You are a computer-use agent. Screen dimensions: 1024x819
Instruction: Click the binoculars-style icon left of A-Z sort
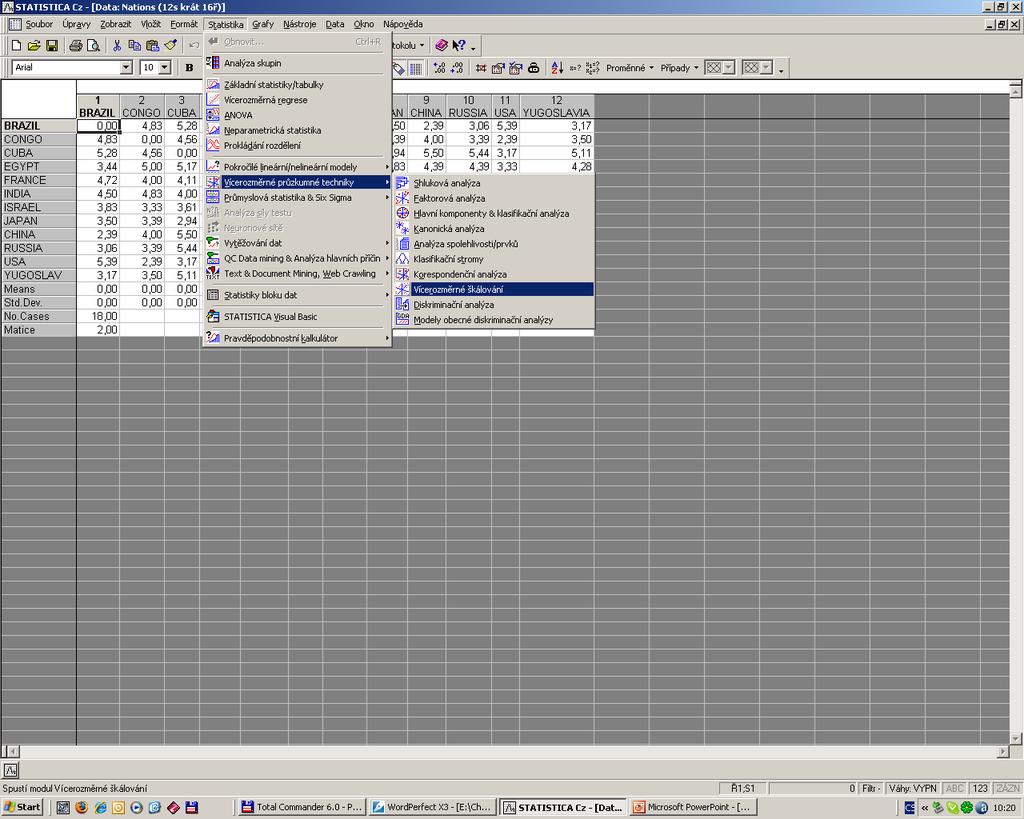(x=534, y=67)
